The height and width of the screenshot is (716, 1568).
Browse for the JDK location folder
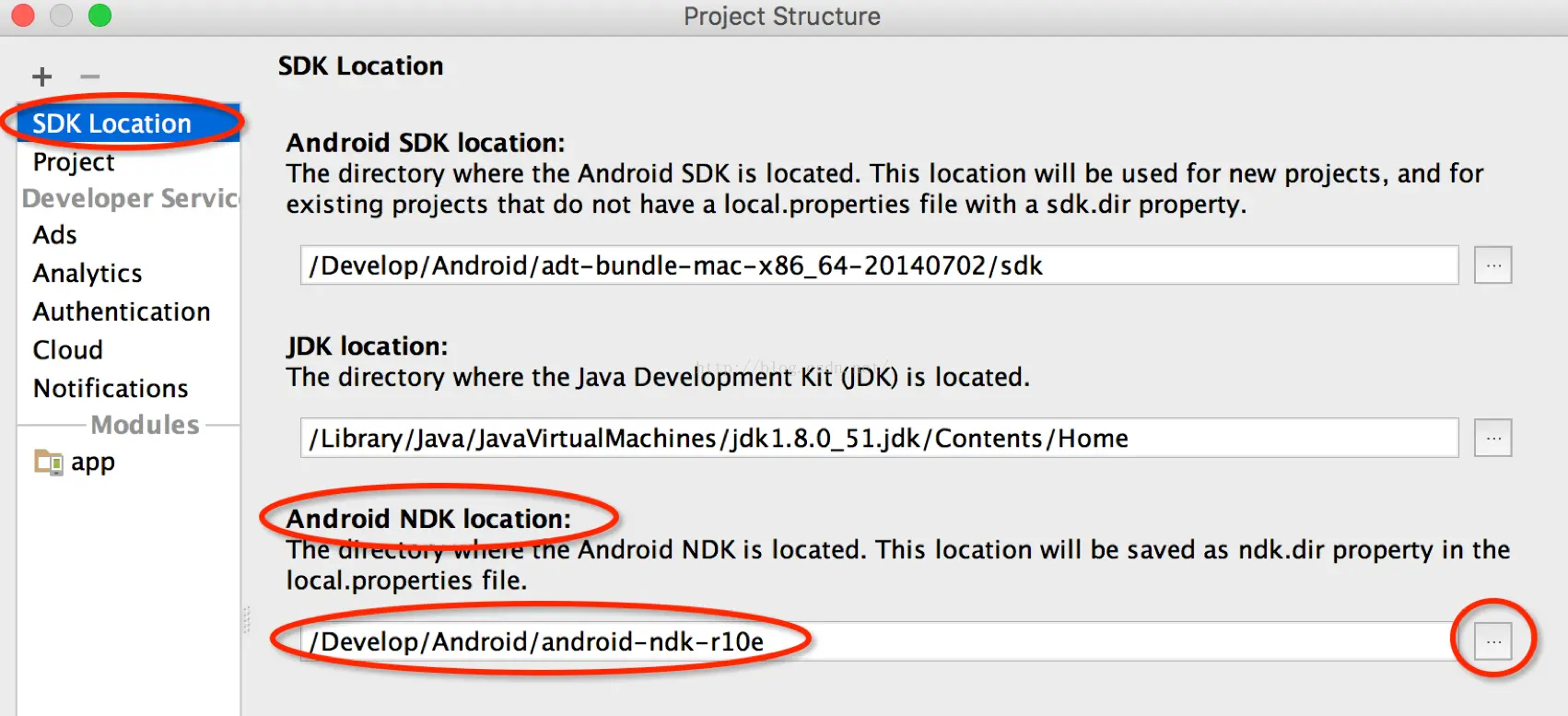pyautogui.click(x=1493, y=438)
